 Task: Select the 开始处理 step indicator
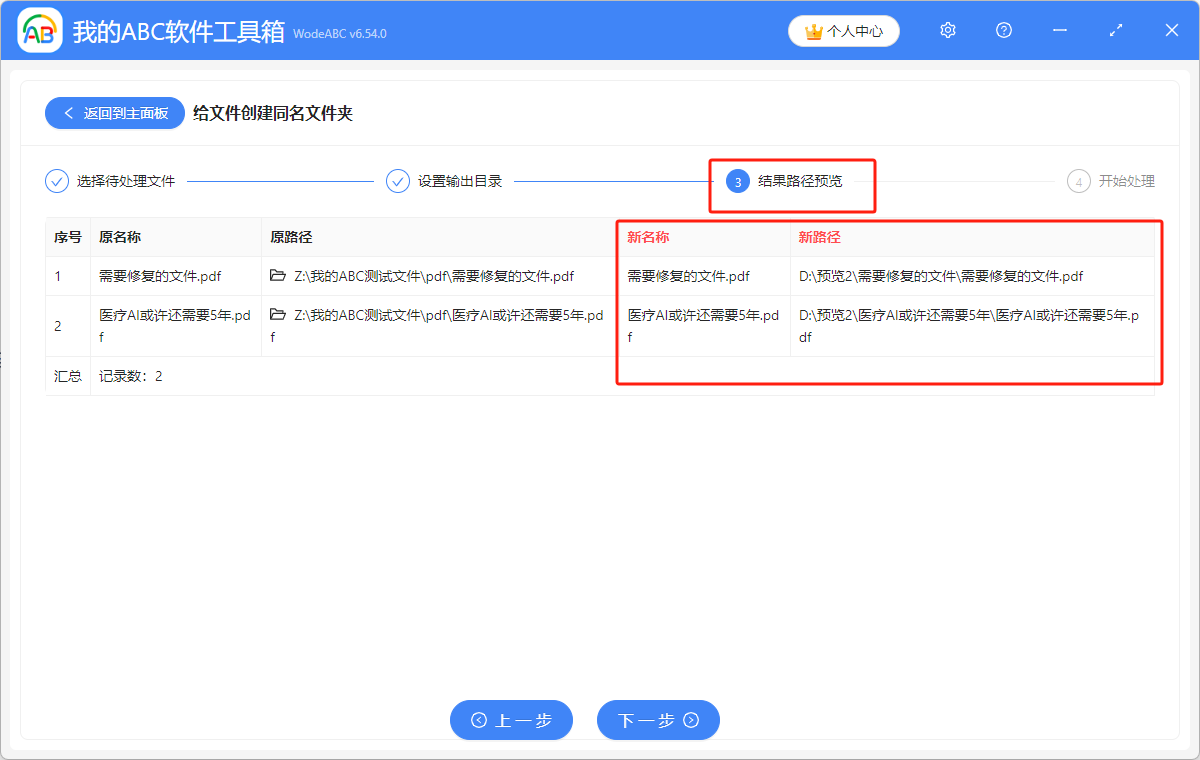tap(1081, 181)
